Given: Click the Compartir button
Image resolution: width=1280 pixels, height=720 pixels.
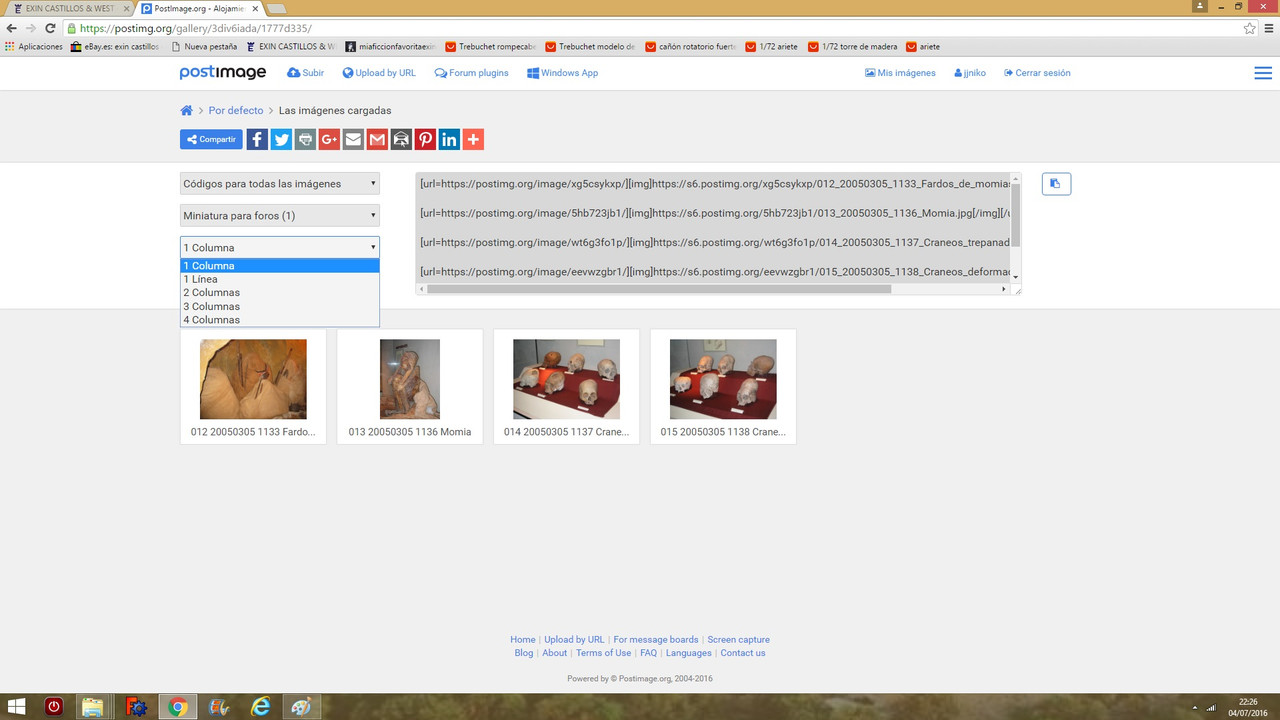Looking at the screenshot, I should point(211,140).
